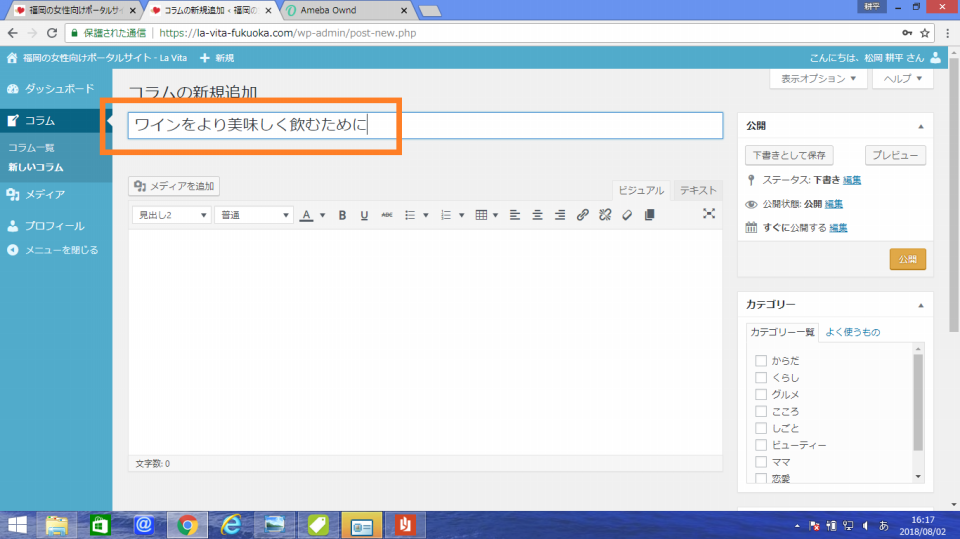Check the ママ category
The width and height of the screenshot is (960, 539).
coord(760,462)
